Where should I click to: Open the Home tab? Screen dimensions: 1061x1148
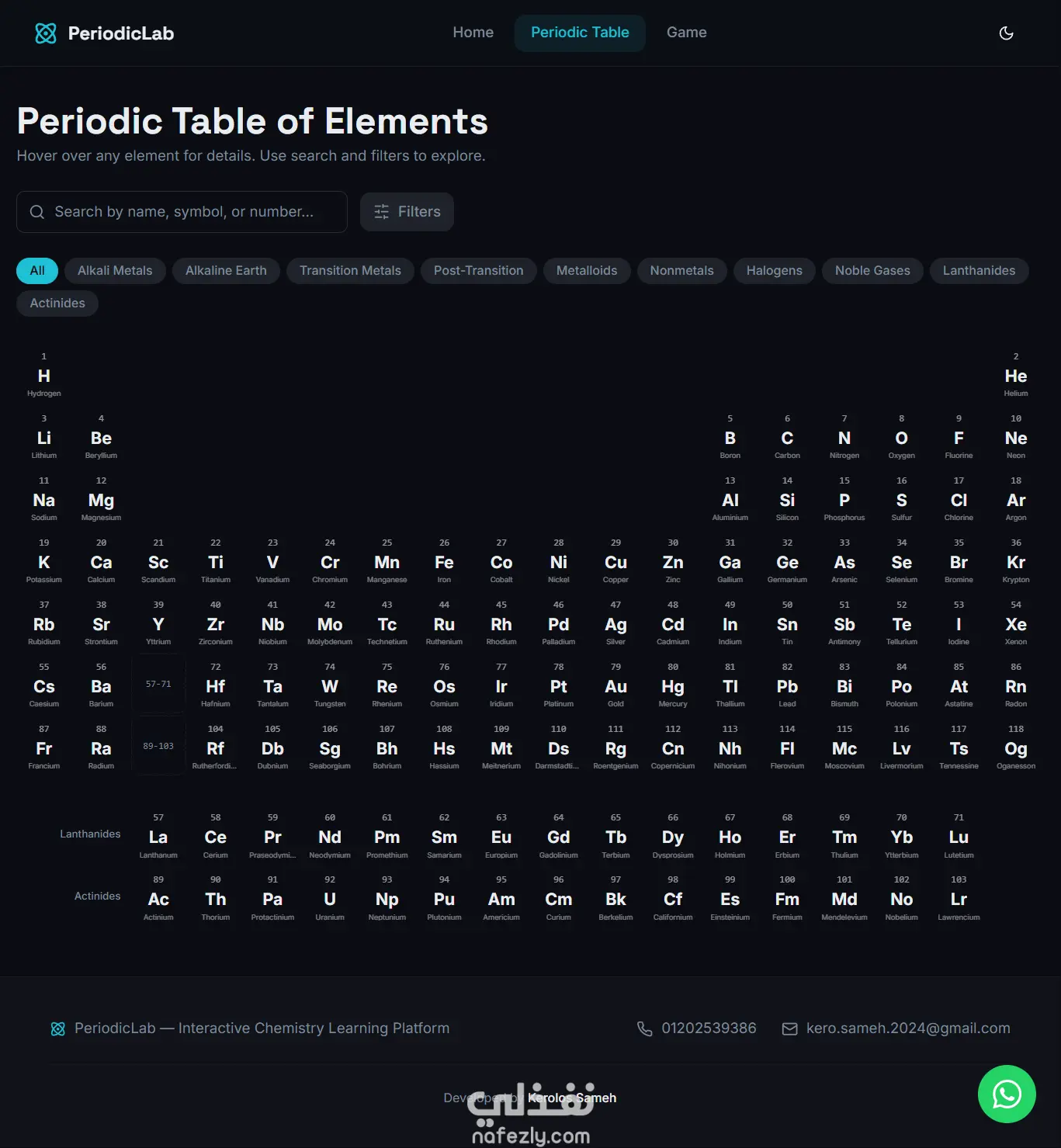pos(473,33)
